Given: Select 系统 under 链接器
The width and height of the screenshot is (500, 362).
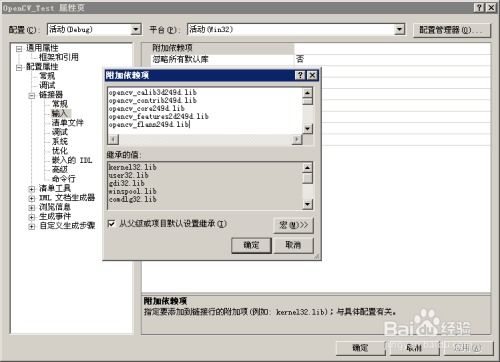Looking at the screenshot, I should coord(60,141).
